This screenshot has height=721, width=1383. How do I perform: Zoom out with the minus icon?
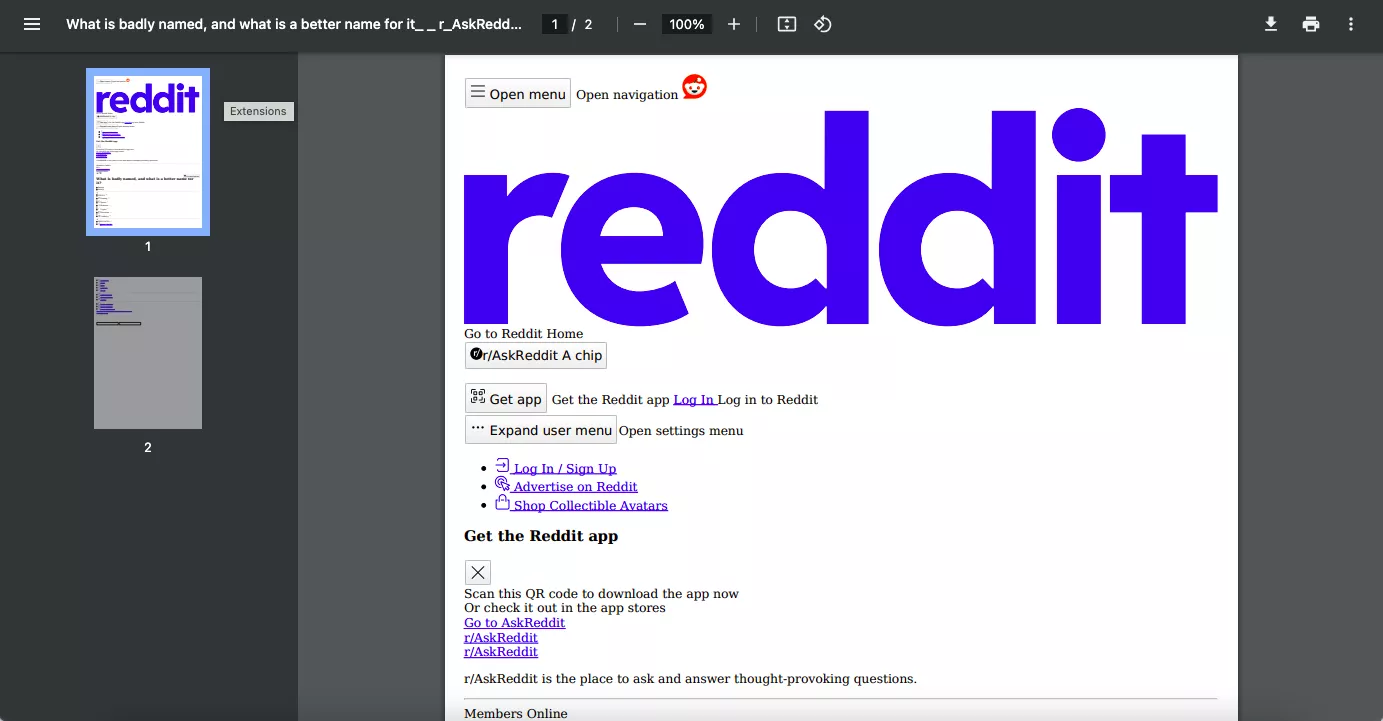pos(640,24)
